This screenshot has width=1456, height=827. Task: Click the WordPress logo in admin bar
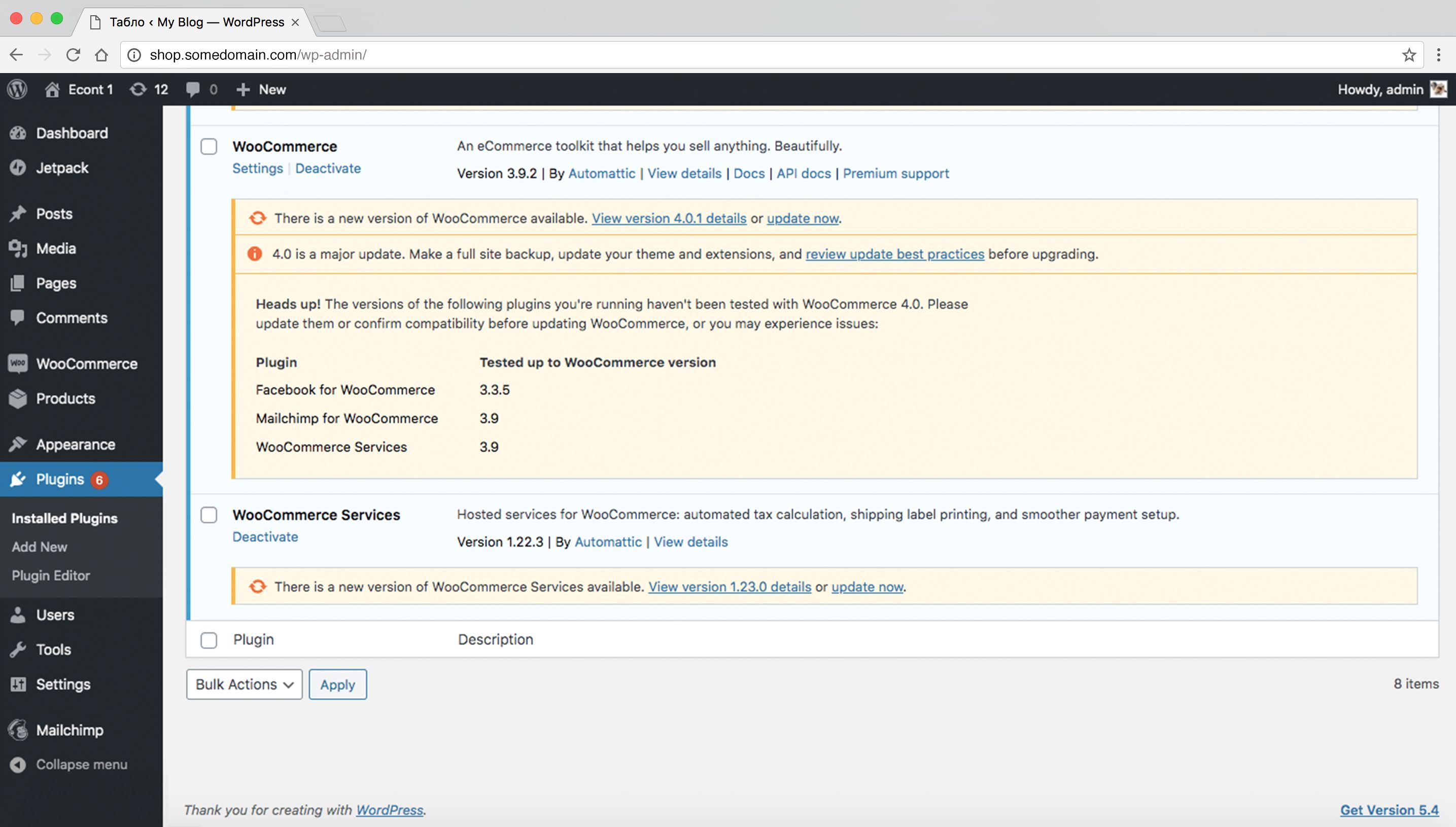pyautogui.click(x=18, y=89)
